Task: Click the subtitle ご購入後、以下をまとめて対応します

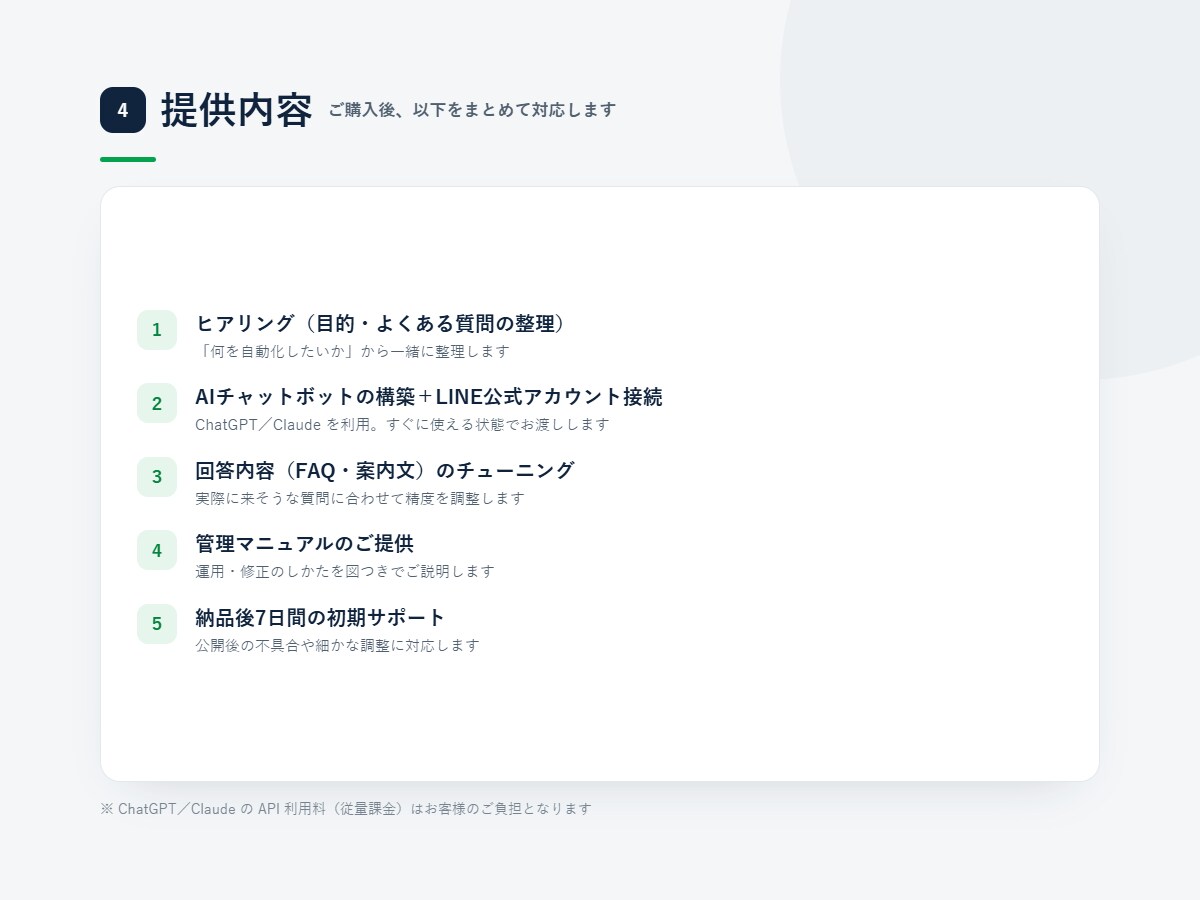Action: click(472, 110)
